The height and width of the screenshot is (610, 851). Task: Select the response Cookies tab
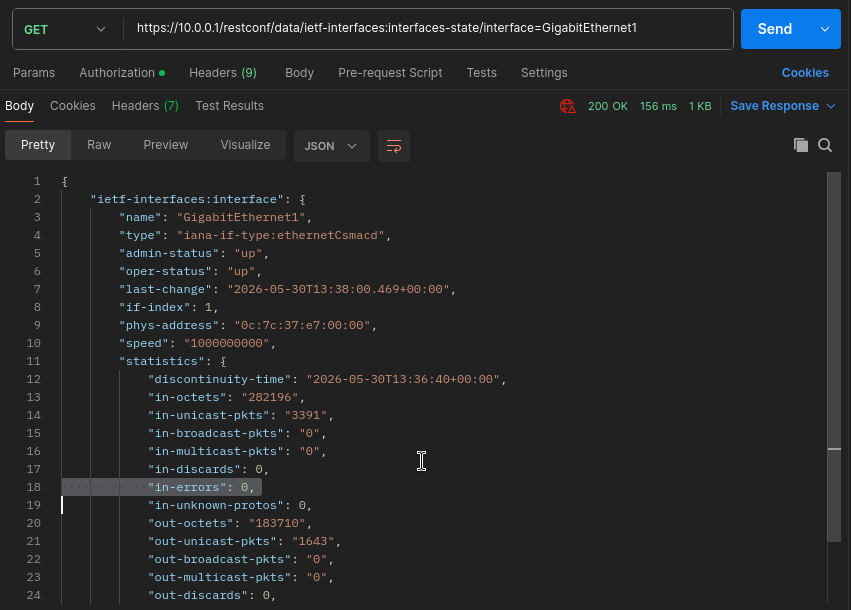(x=73, y=106)
